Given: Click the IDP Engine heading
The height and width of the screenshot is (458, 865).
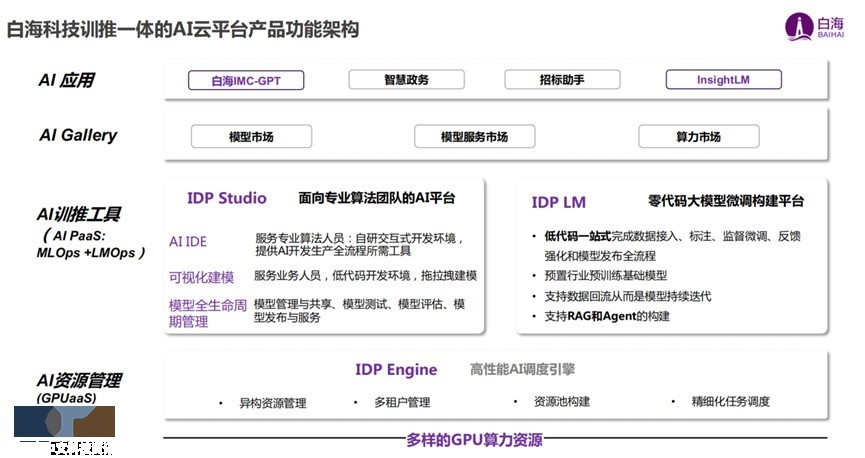Looking at the screenshot, I should point(396,370).
